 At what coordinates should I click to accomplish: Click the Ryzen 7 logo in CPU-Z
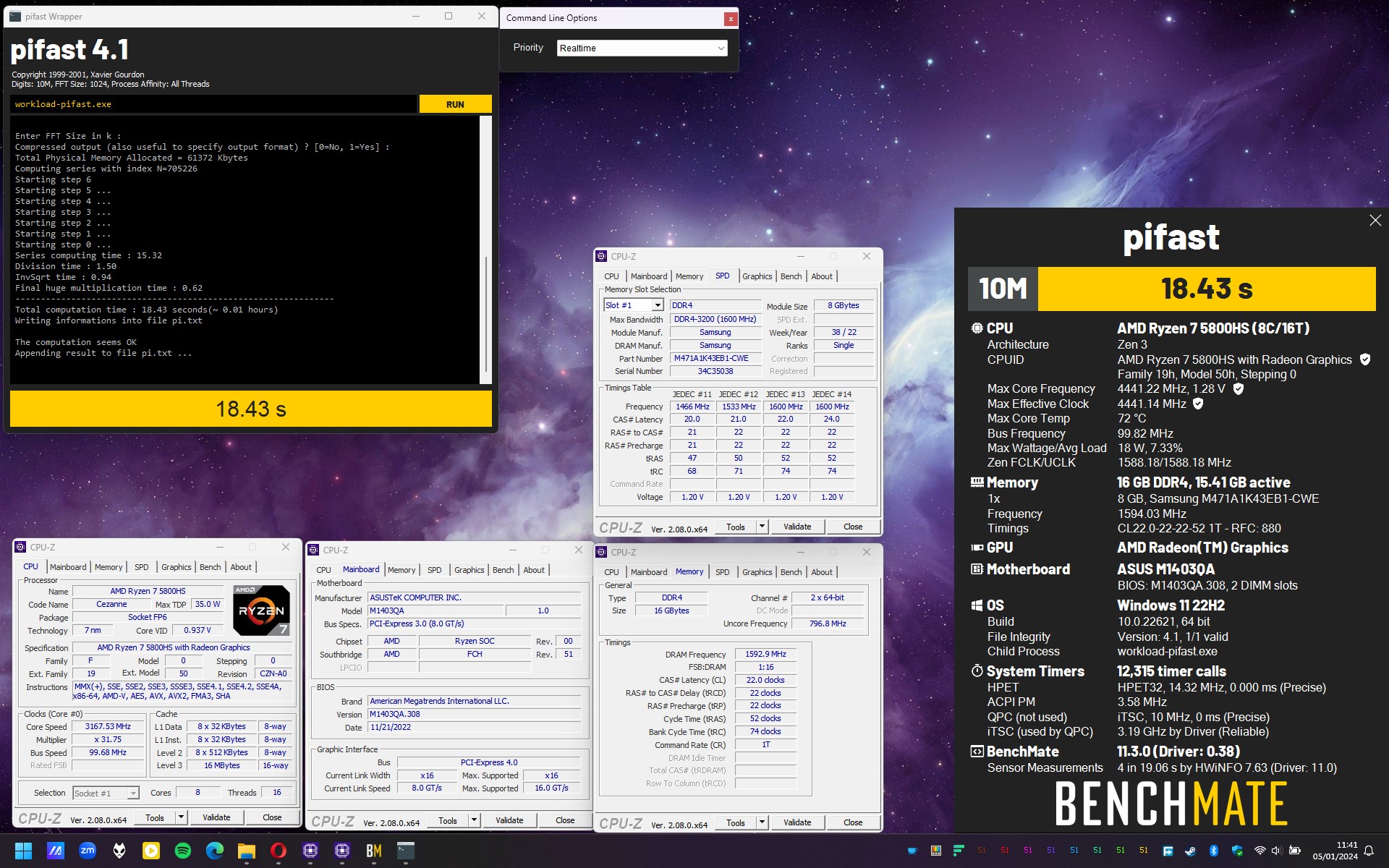261,610
